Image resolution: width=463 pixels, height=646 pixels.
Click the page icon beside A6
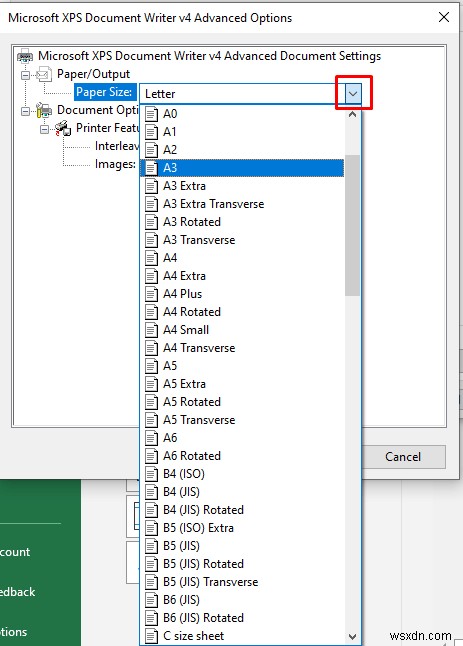pyautogui.click(x=151, y=438)
